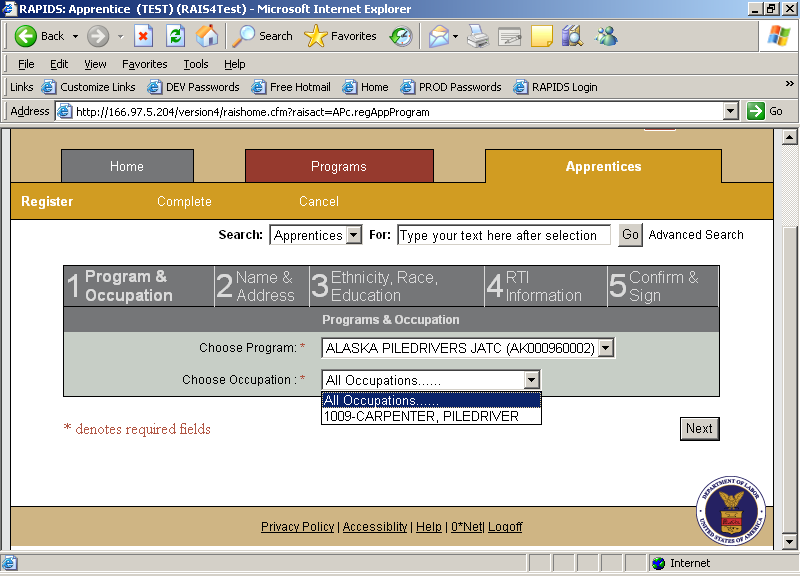Viewport: 800px width, 576px height.
Task: Click the Logoff footer link
Action: point(505,527)
